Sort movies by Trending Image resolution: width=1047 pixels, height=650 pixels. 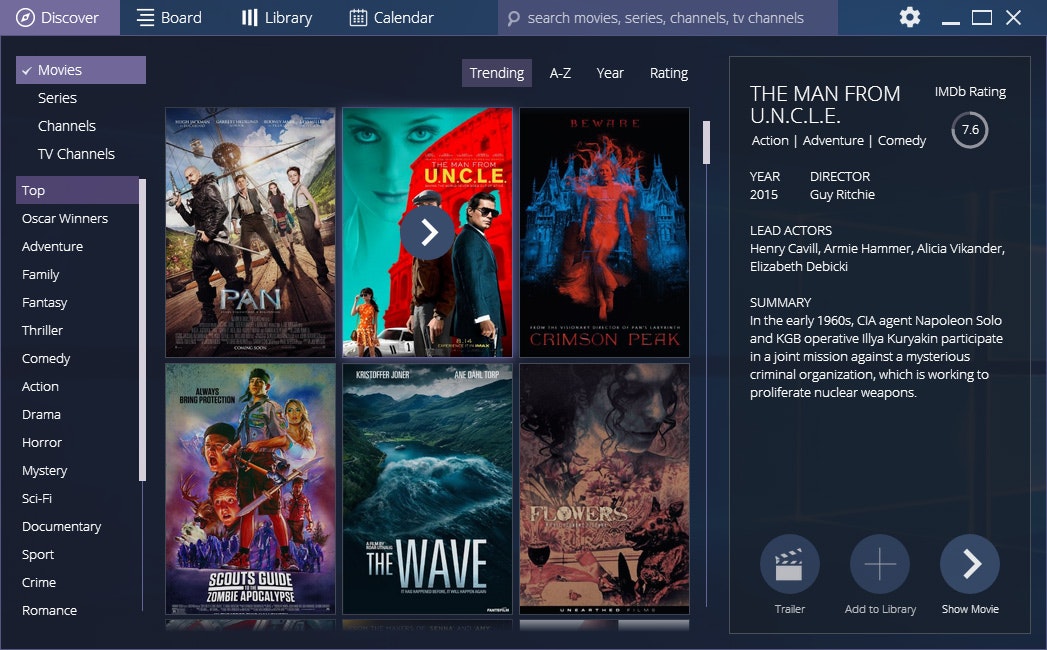coord(497,73)
